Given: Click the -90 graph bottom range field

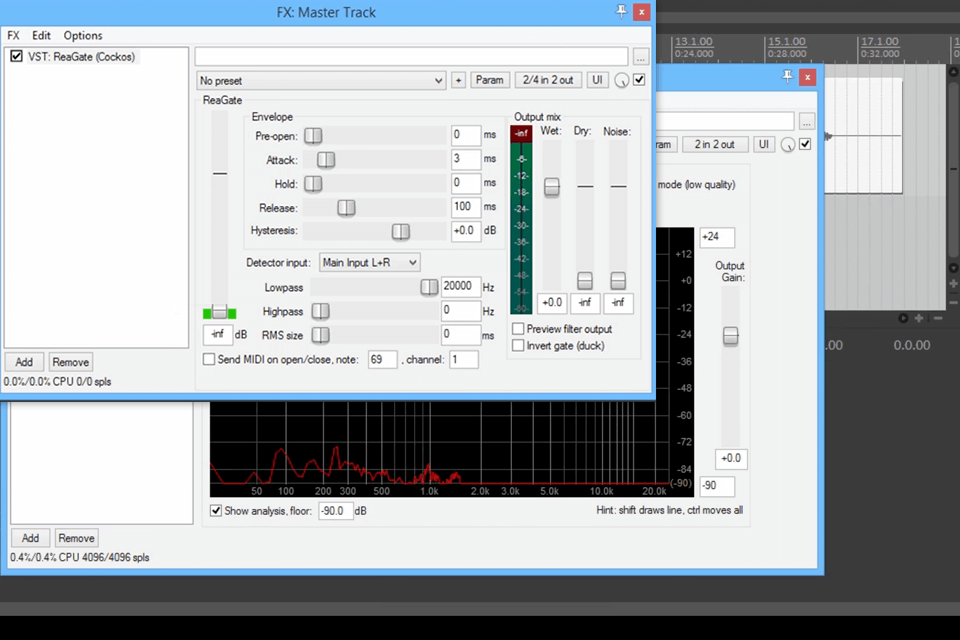Looking at the screenshot, I should pos(717,486).
